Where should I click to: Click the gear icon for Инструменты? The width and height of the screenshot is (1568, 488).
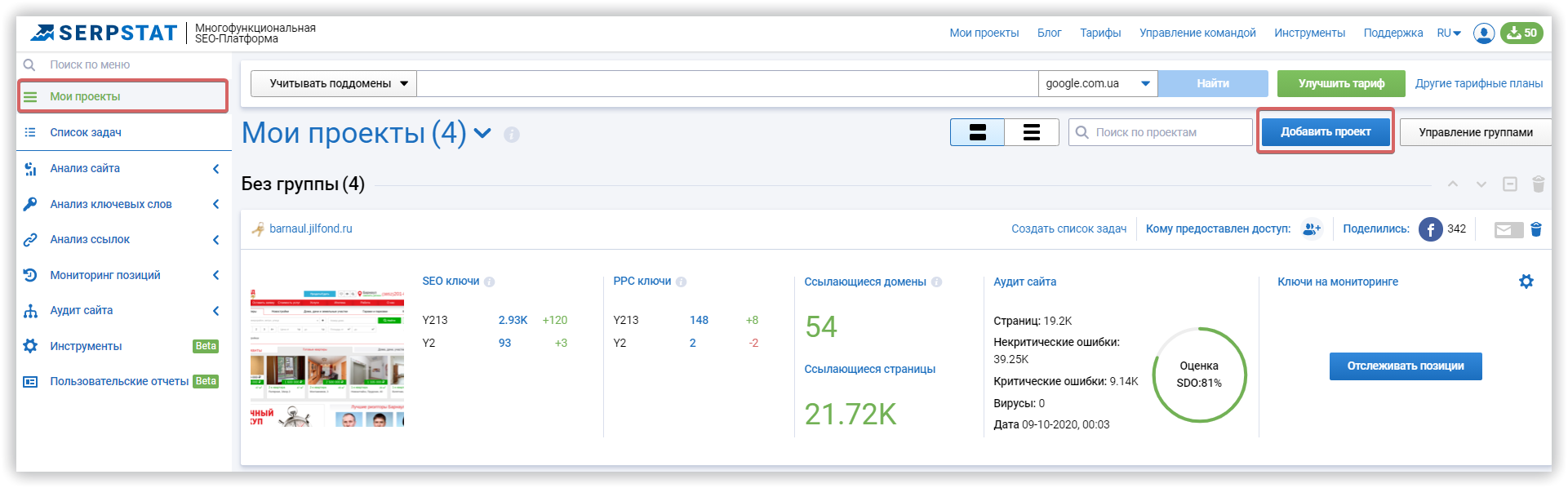(x=30, y=346)
